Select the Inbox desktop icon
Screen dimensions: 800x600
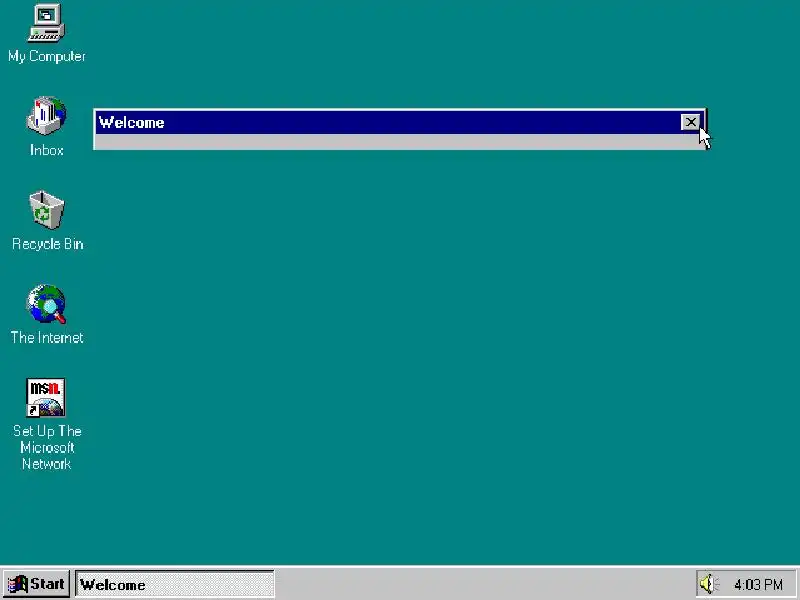point(46,116)
